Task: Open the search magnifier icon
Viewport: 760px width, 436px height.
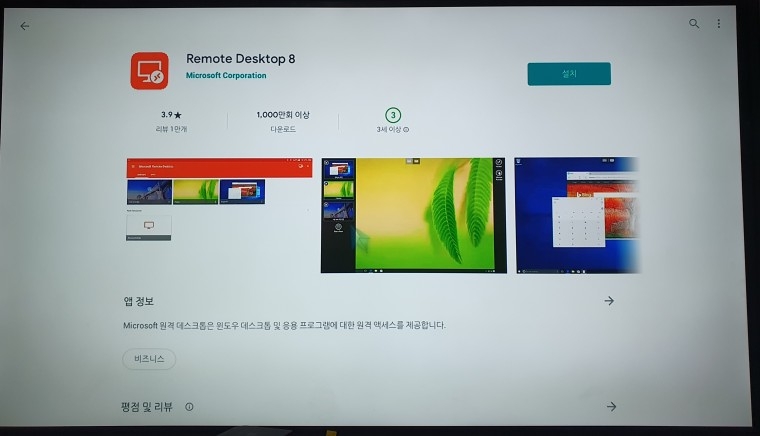Action: pos(694,23)
